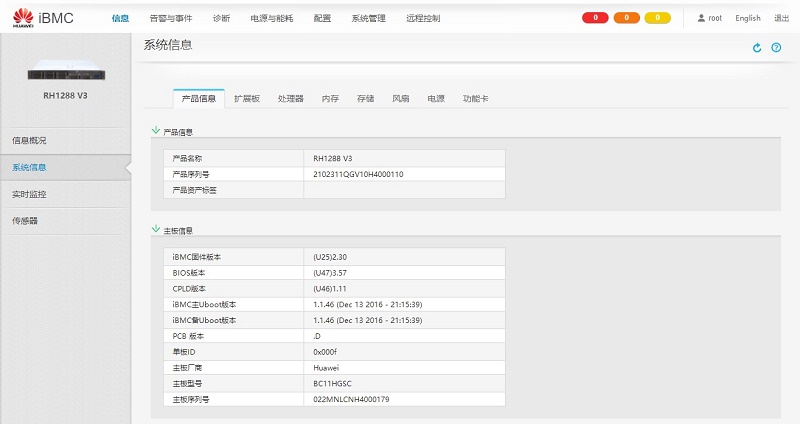The height and width of the screenshot is (424, 800).
Task: Open 系统信息 in the sidebar
Action: [x=65, y=167]
